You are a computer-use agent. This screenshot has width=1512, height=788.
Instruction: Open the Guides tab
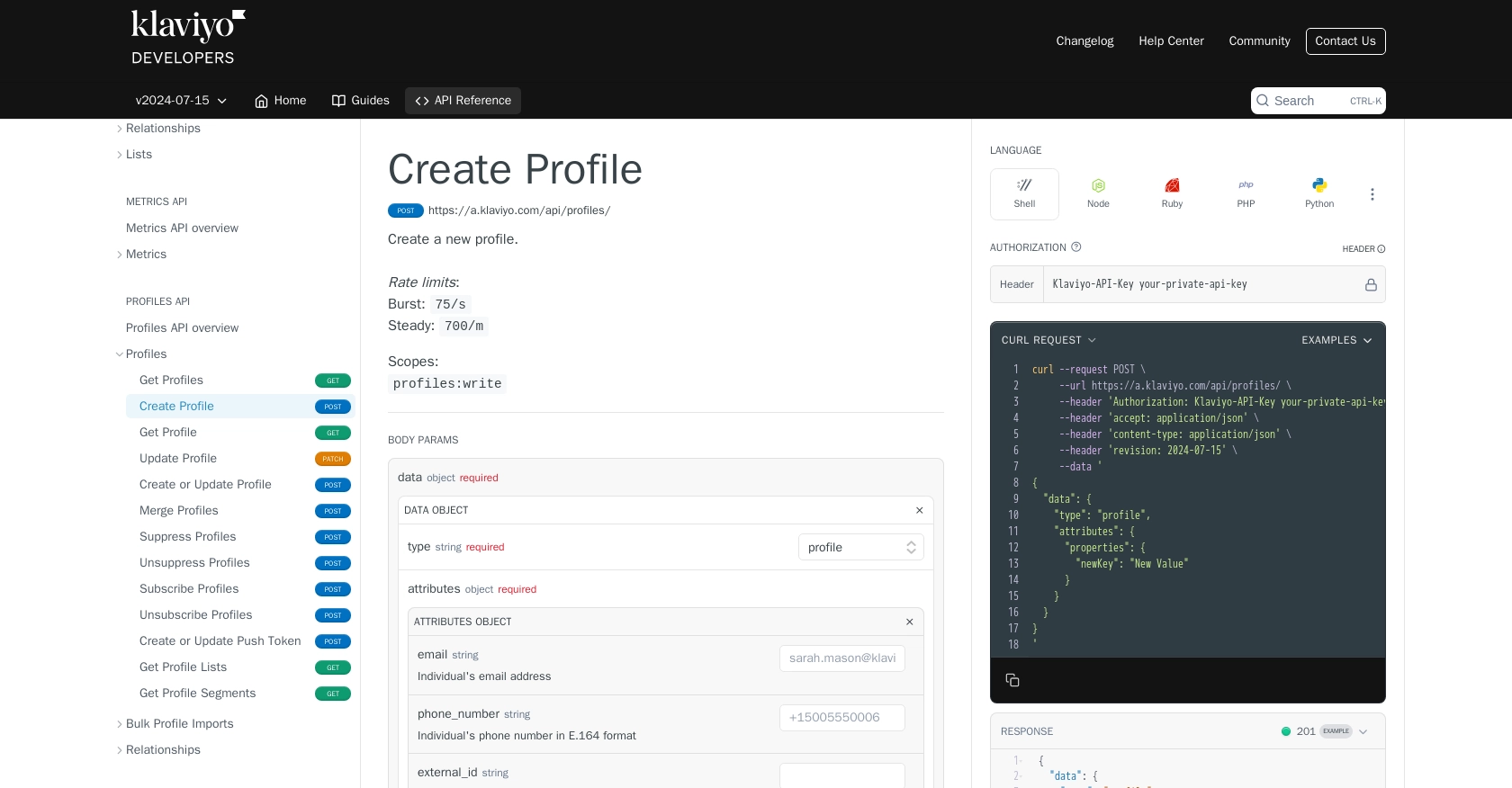[x=360, y=101]
